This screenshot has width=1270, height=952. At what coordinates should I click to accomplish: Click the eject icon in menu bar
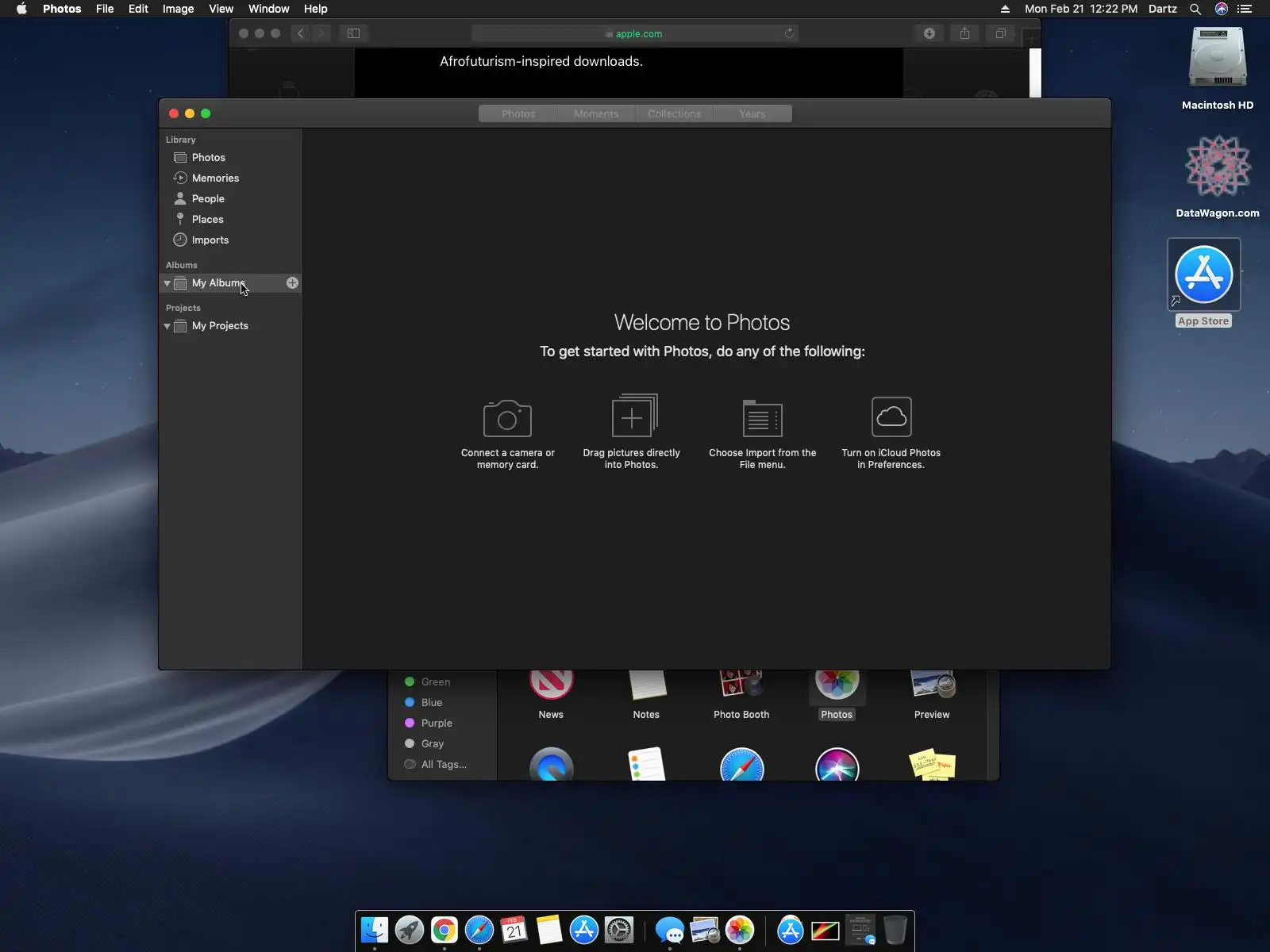(x=1005, y=9)
